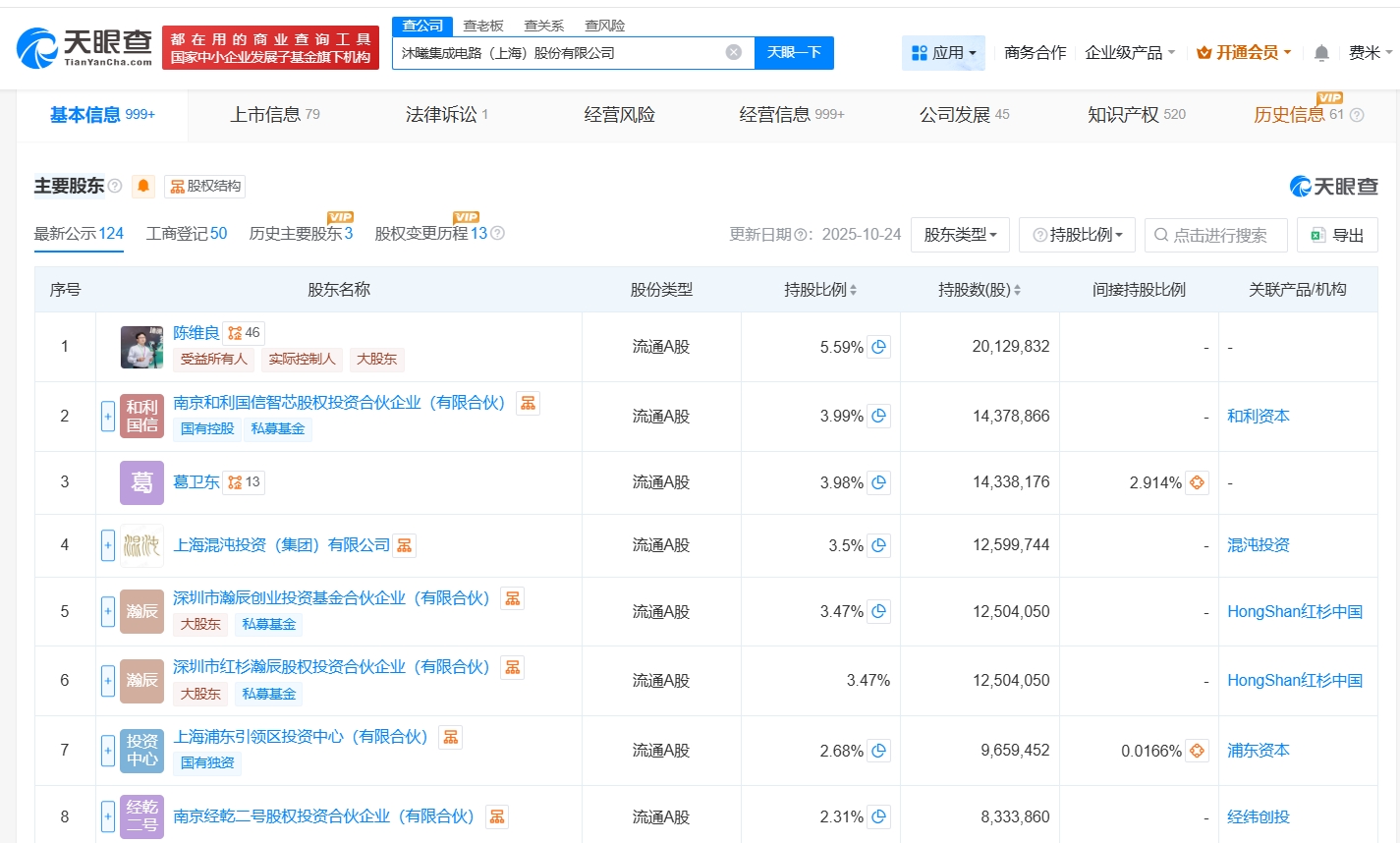1400x843 pixels.
Task: Sort table by 持股比例 column header
Action: click(820, 290)
